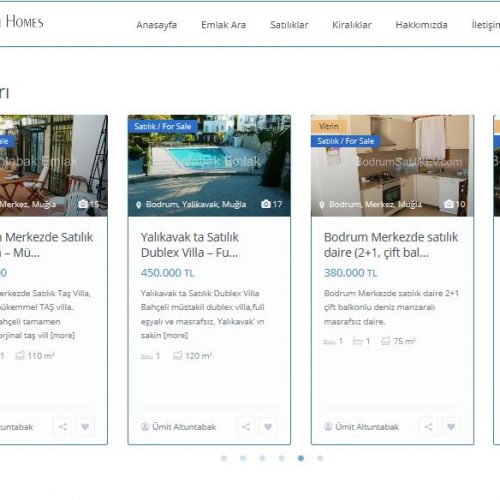
Task: Click the 120 m² area value
Action: point(199,356)
